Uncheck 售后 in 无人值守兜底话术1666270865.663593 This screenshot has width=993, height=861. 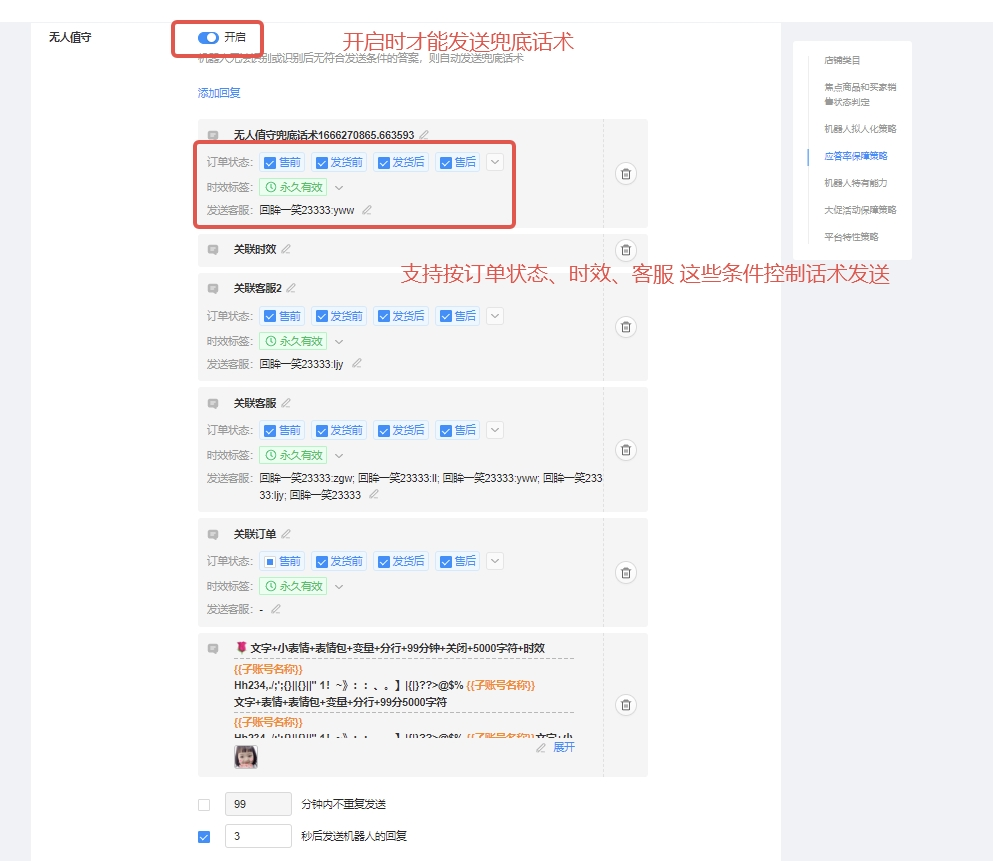click(x=446, y=163)
